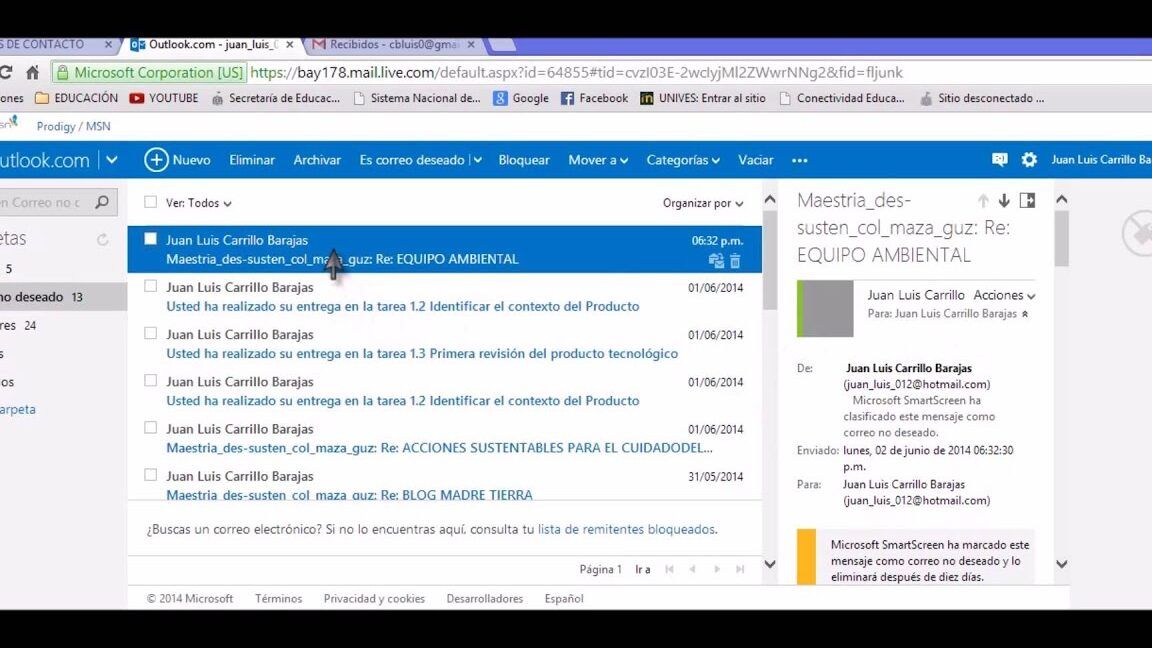Refresh folders with the circular arrow icon
The width and height of the screenshot is (1152, 648).
103,240
